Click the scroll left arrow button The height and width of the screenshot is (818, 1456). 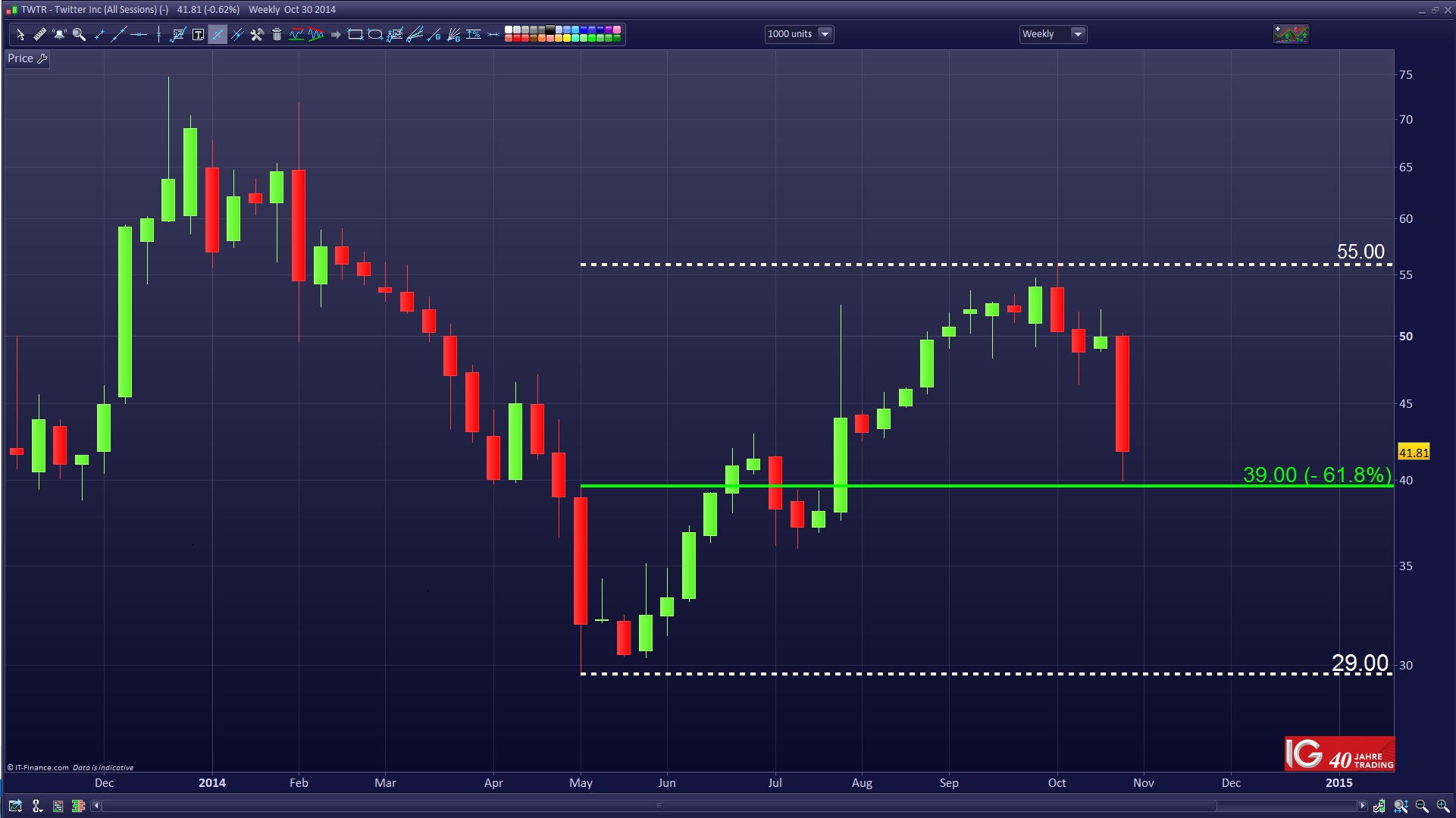point(96,806)
